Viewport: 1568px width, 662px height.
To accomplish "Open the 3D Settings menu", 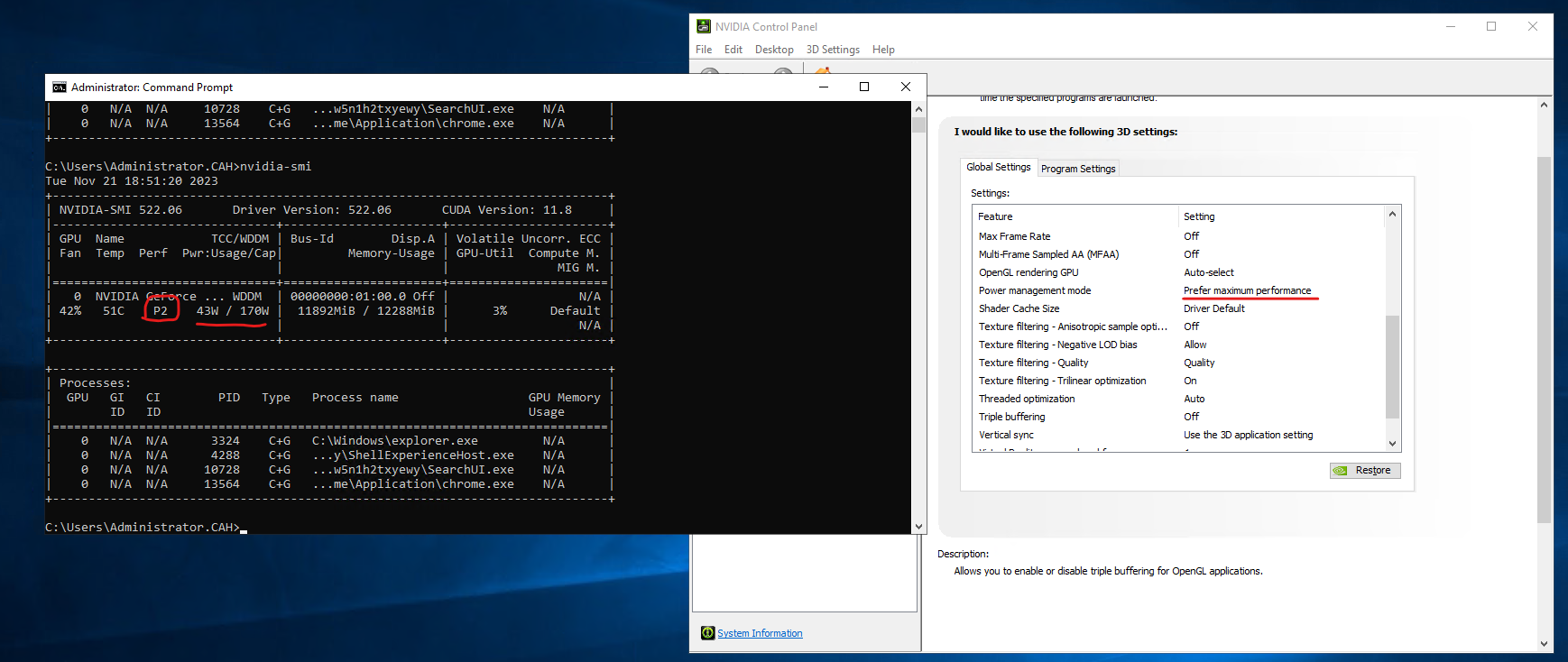I will pos(833,50).
